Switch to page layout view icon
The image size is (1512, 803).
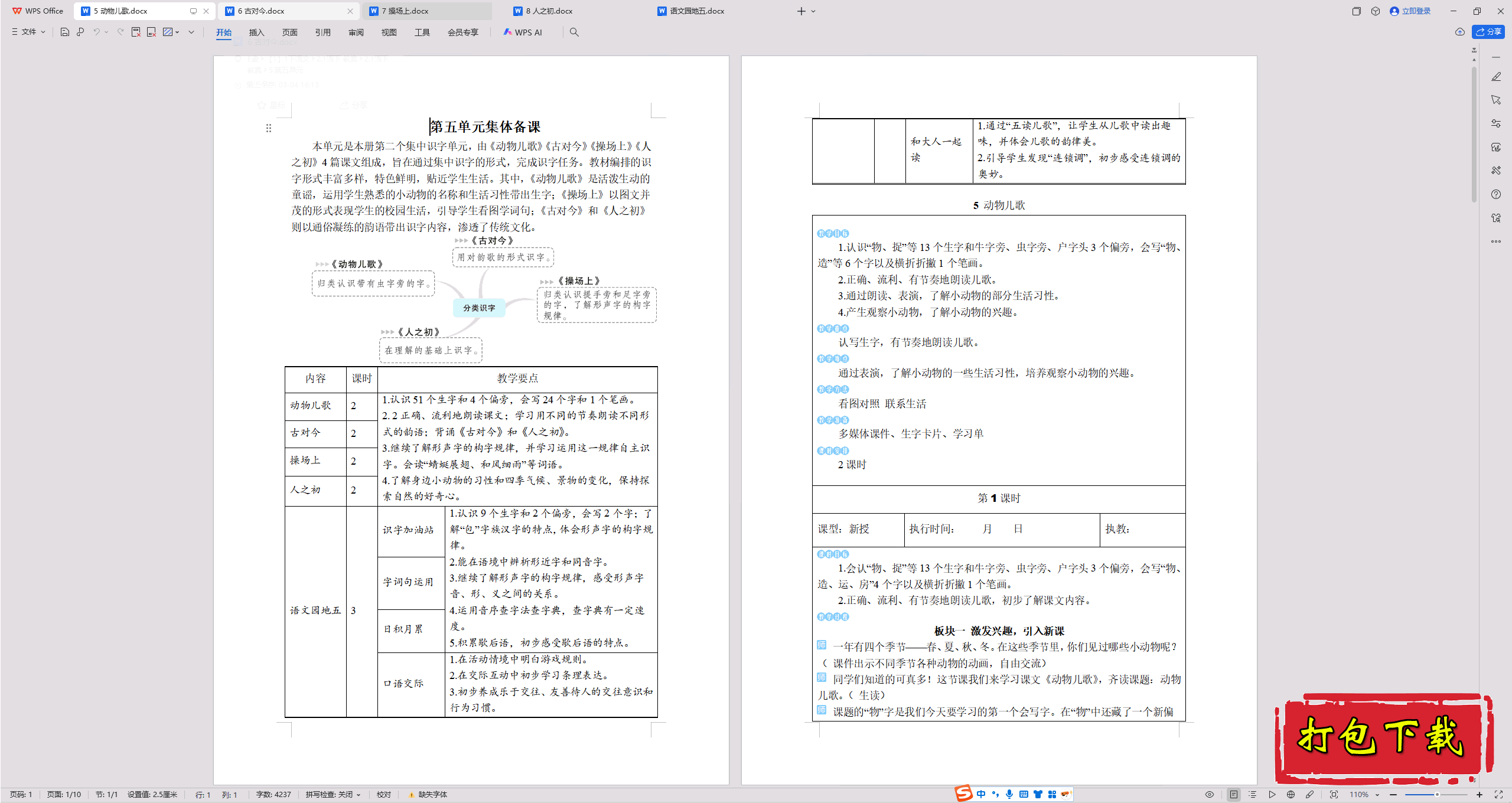(x=1234, y=795)
